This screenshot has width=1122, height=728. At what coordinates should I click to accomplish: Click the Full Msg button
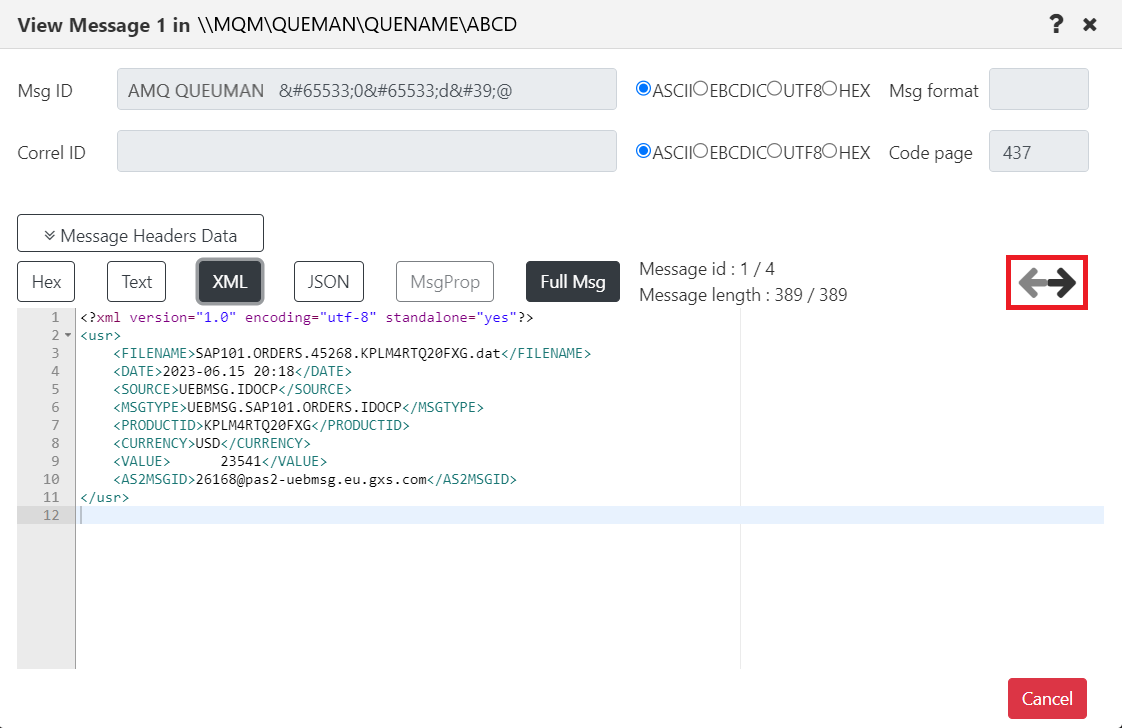572,281
